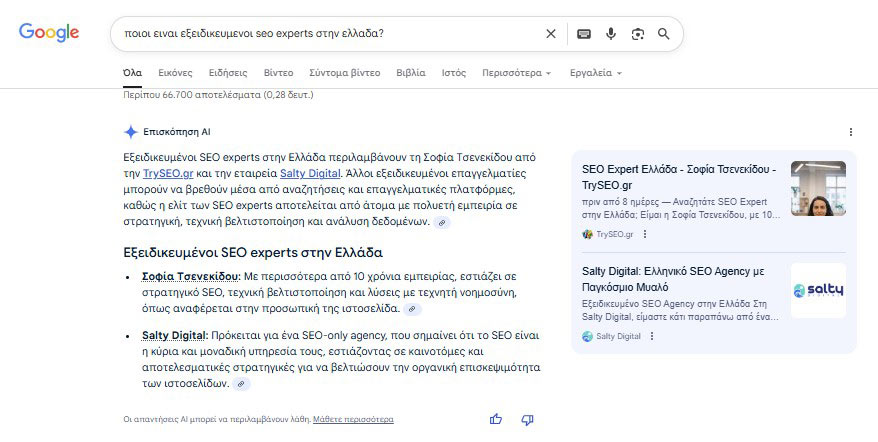The image size is (878, 442).
Task: Click the Google logo
Action: click(x=49, y=33)
